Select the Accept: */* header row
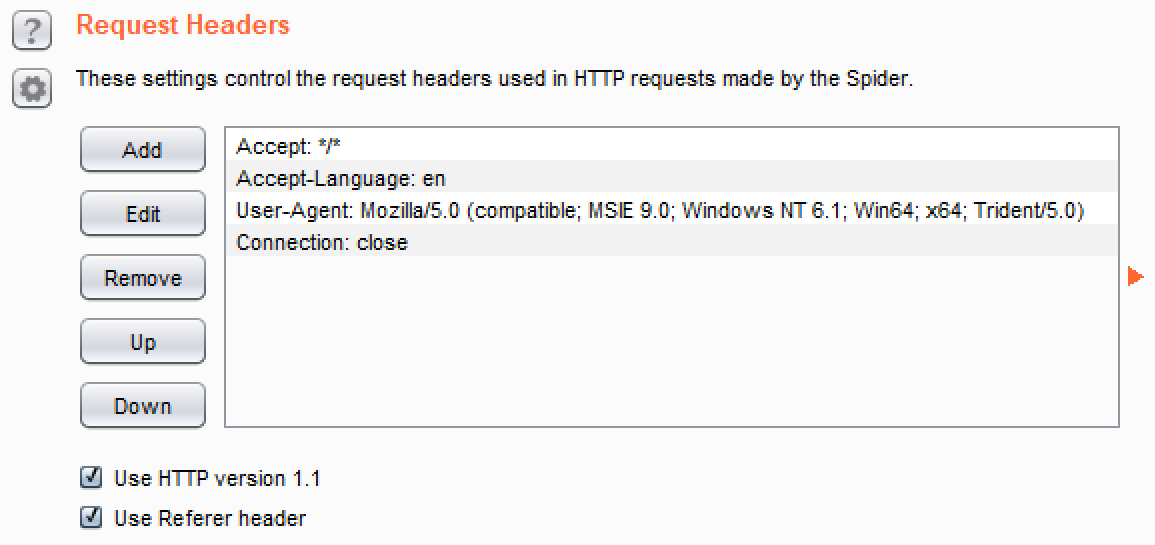 pyautogui.click(x=671, y=146)
